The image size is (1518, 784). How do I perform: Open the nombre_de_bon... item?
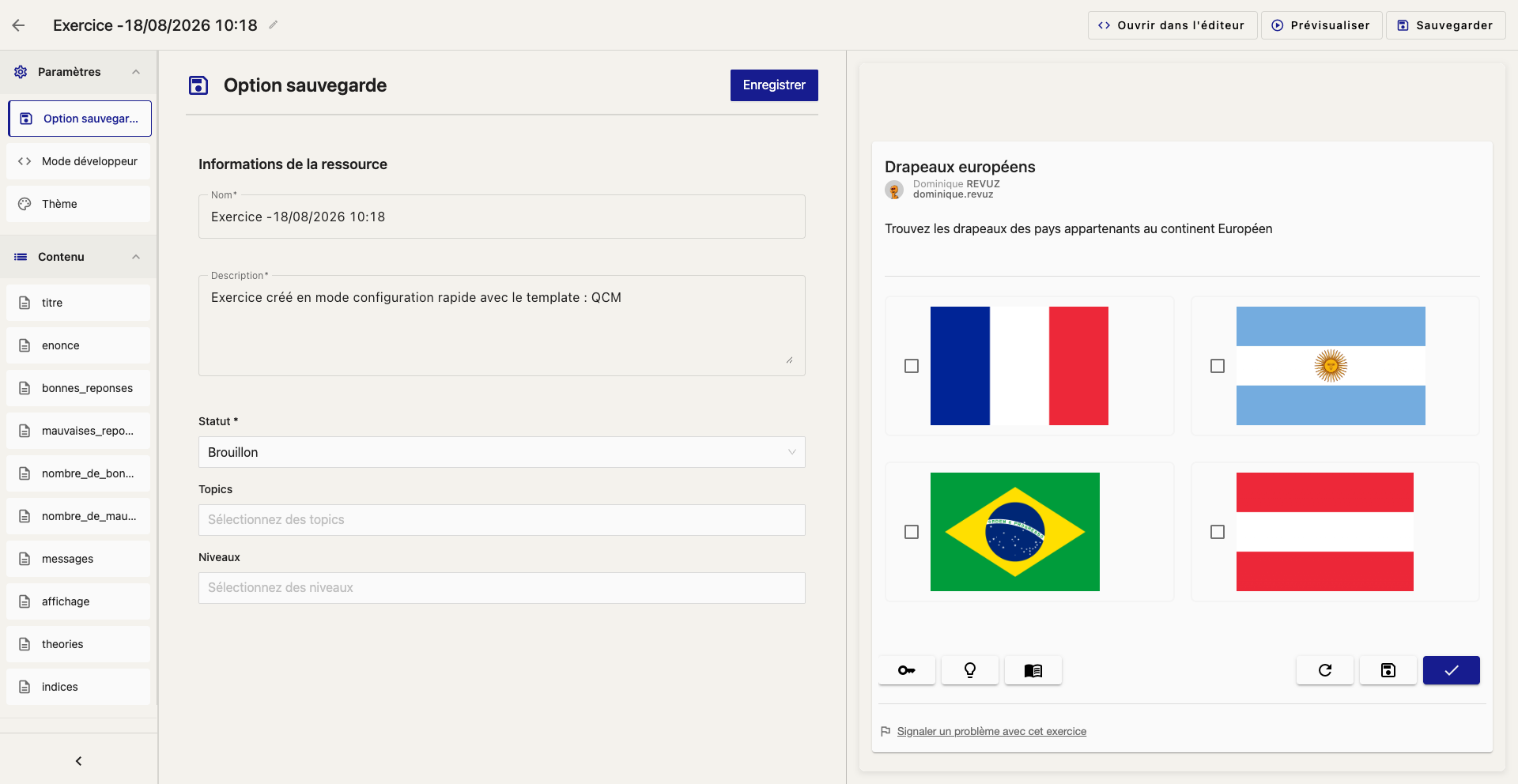(78, 473)
